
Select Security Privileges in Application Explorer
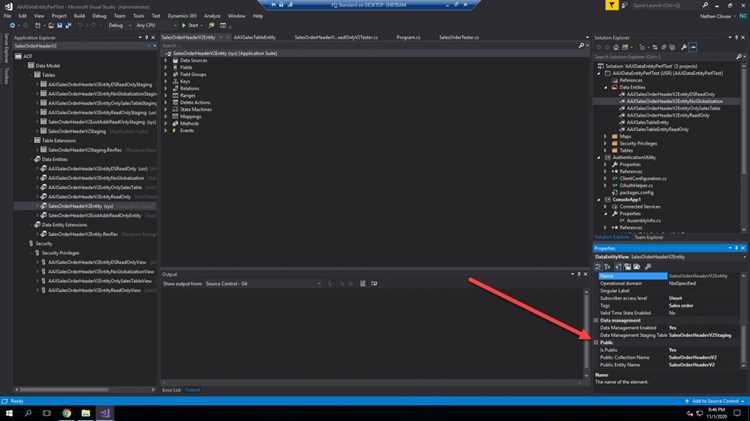pyautogui.click(x=60, y=253)
